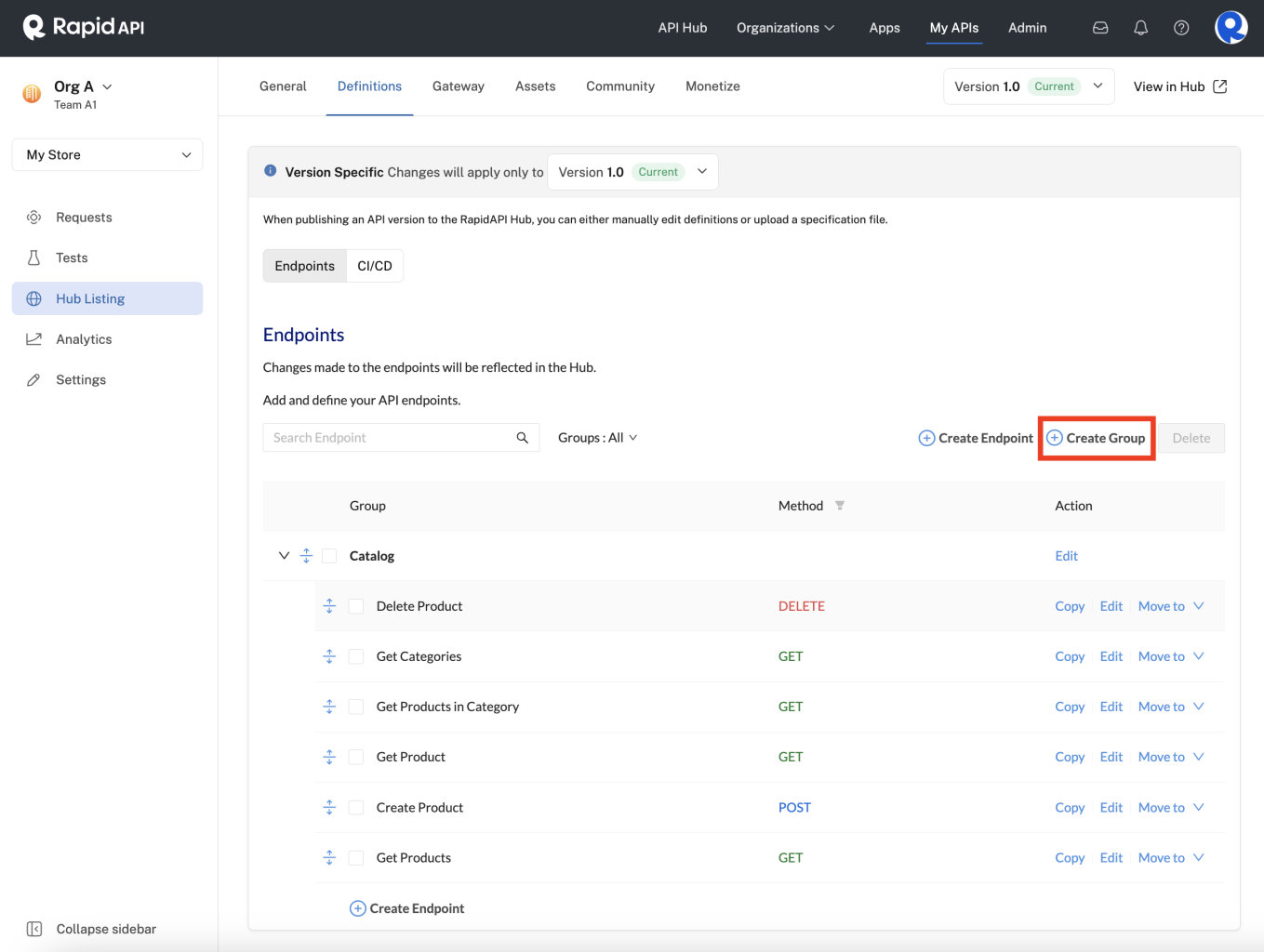Open Apps in top navigation

tap(885, 28)
